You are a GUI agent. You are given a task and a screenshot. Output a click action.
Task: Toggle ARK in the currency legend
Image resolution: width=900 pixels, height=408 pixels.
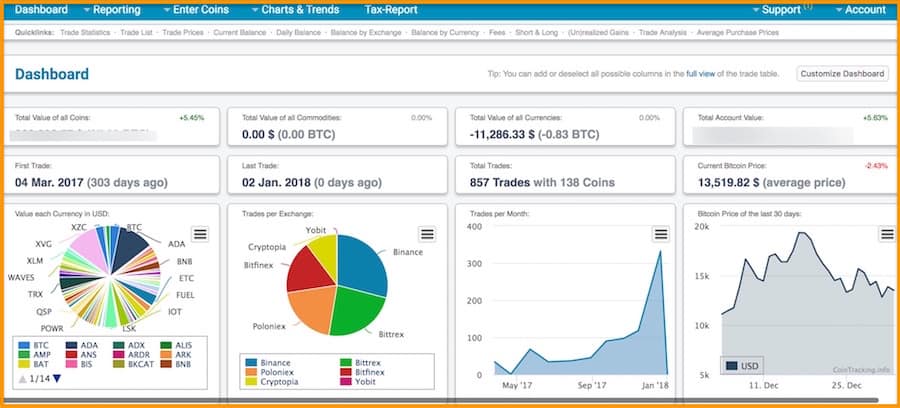(x=176, y=355)
